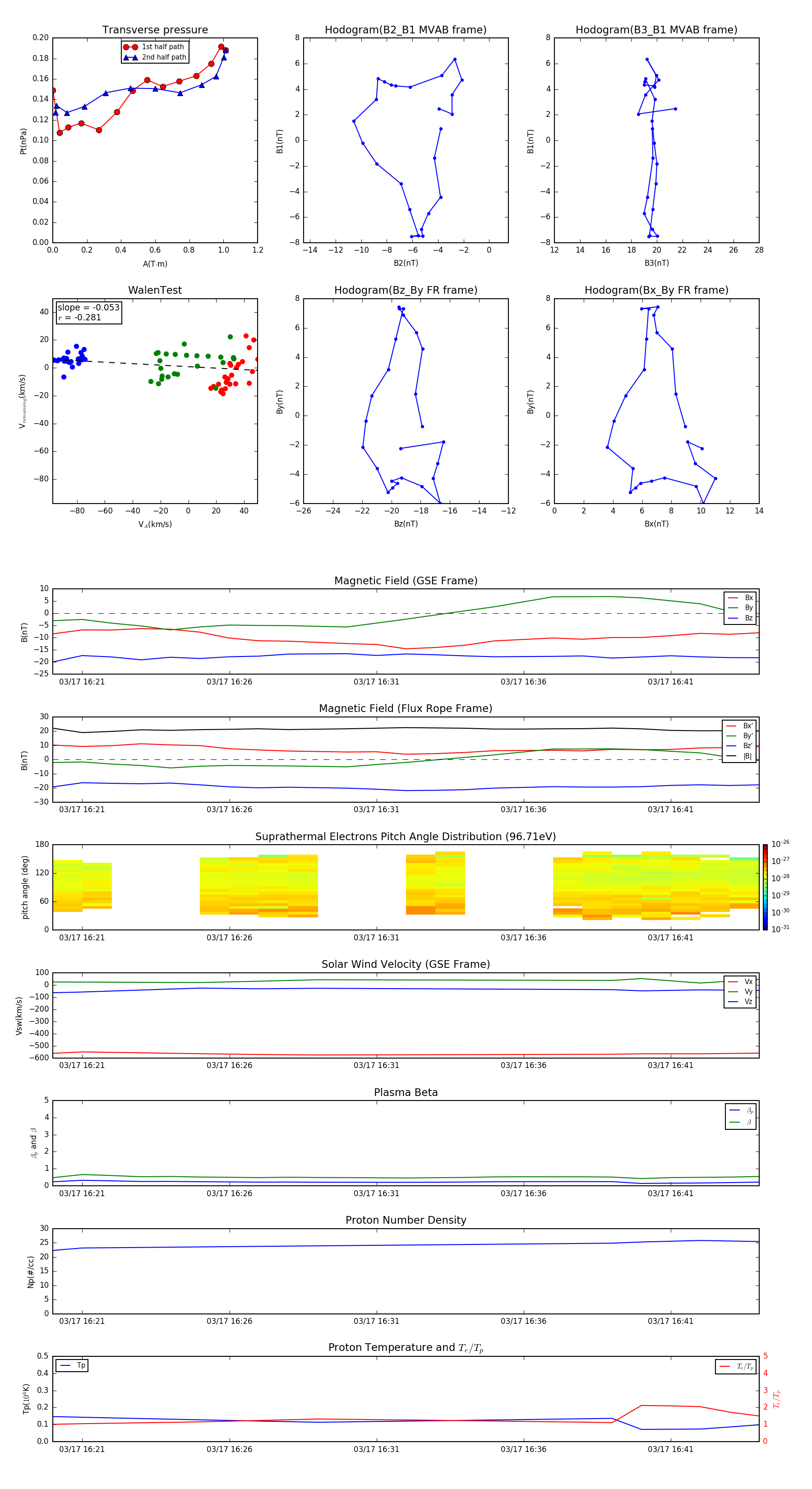The image size is (812, 1489).
Task: Click the 'Vremaining(km/s)' y-axis label
Action: click(x=23, y=401)
